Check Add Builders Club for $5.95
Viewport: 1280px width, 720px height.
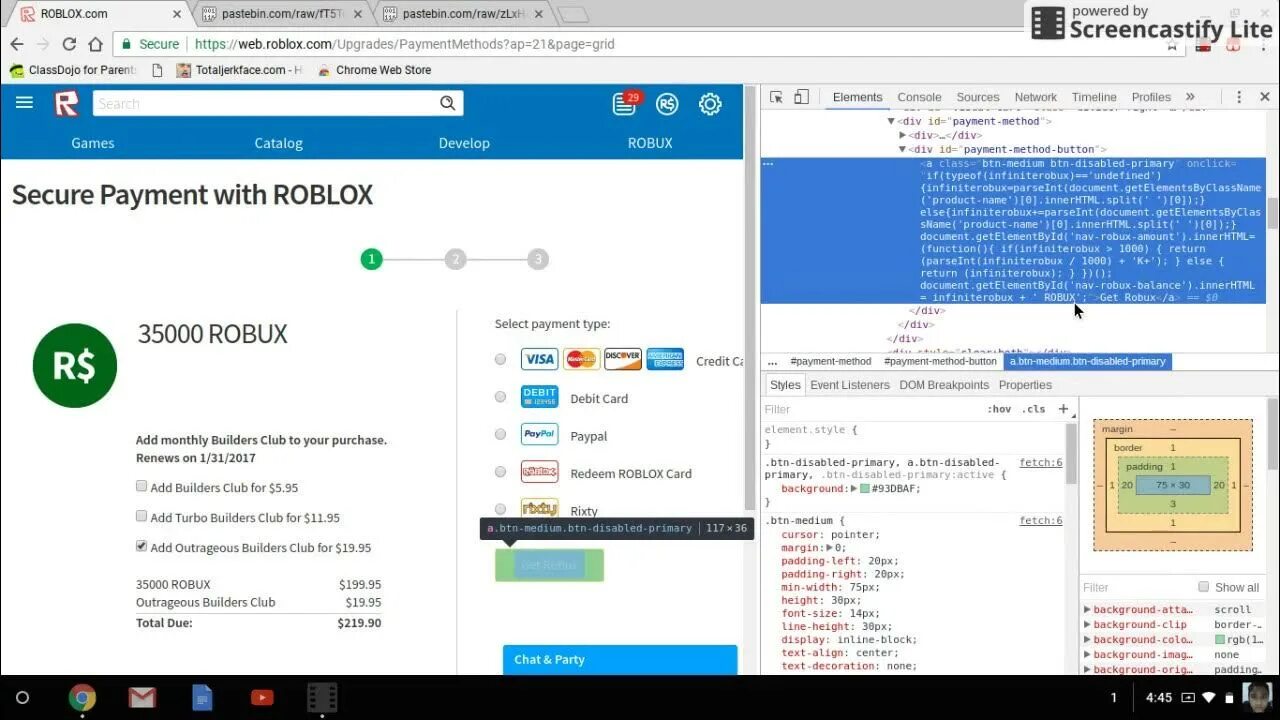(x=142, y=487)
